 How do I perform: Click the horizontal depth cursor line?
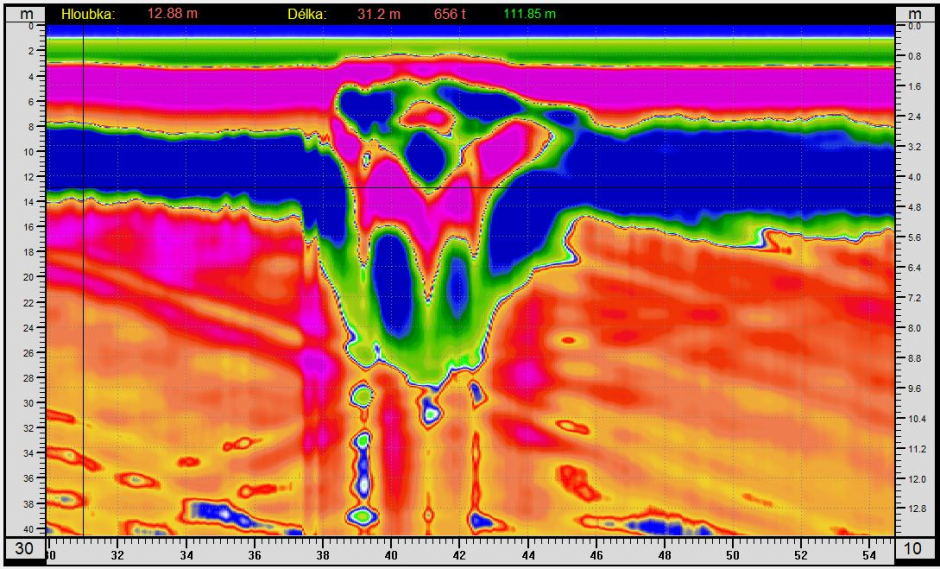tap(471, 188)
